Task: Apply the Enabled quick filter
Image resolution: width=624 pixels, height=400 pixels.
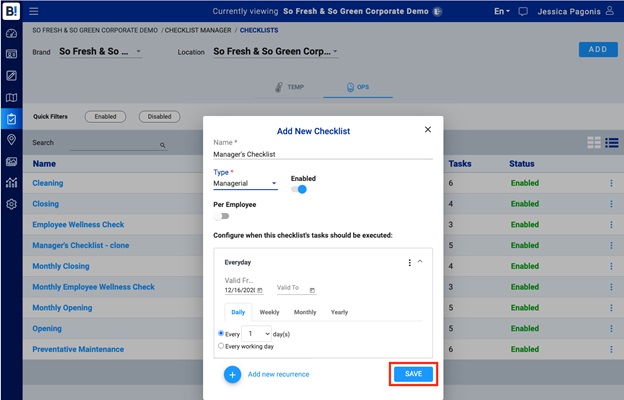Action: [105, 117]
